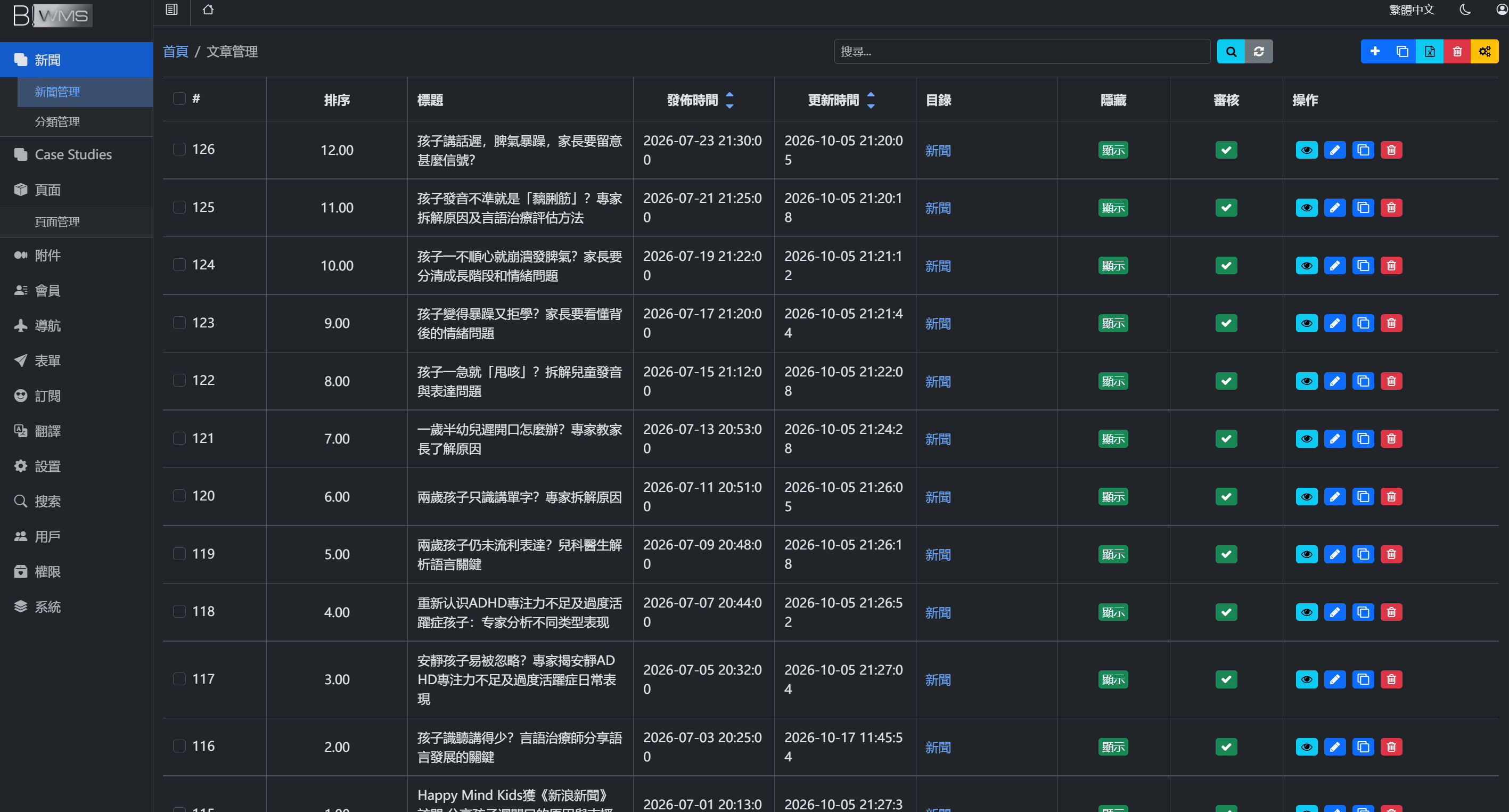Click the red batch delete button in the toolbar
Image resolution: width=1509 pixels, height=812 pixels.
coord(1457,52)
